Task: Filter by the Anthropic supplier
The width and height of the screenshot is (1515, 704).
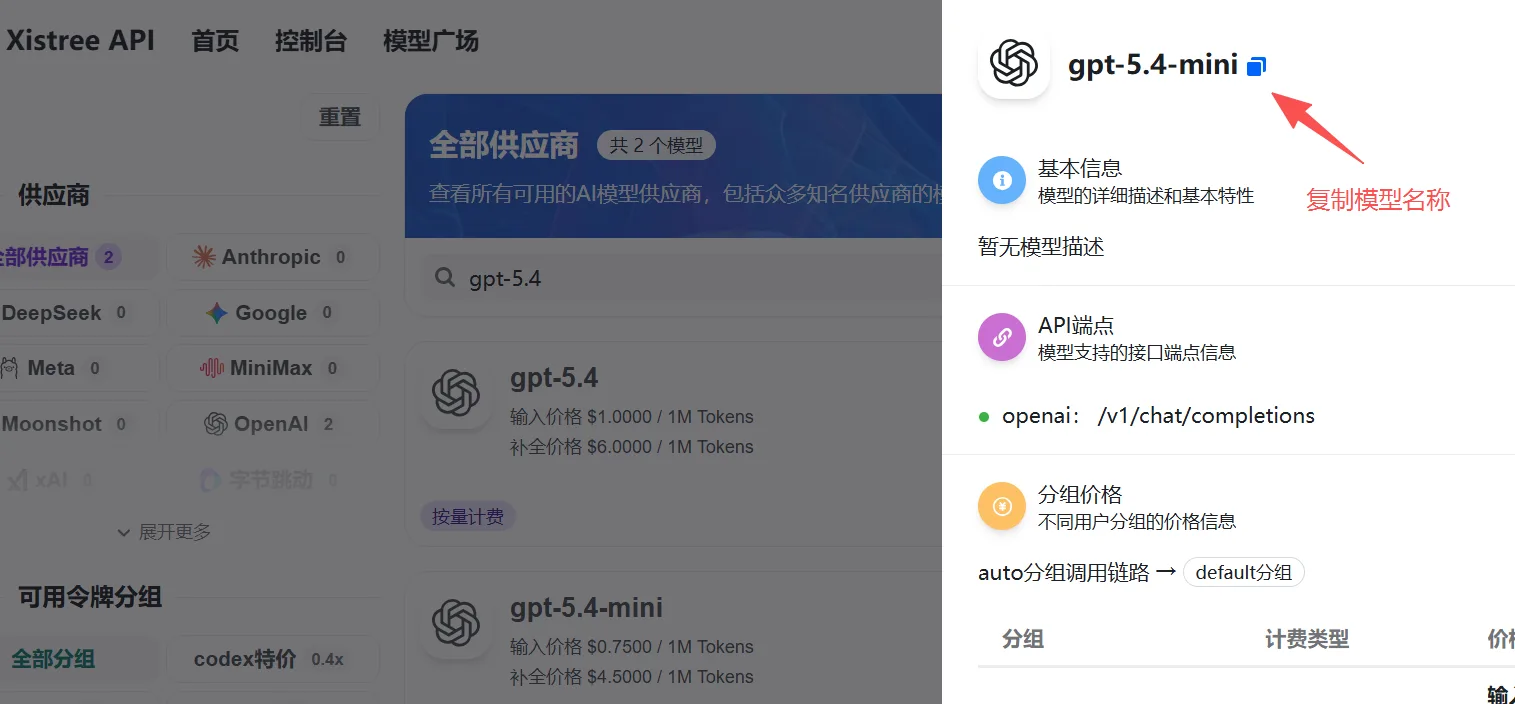Action: [x=273, y=257]
